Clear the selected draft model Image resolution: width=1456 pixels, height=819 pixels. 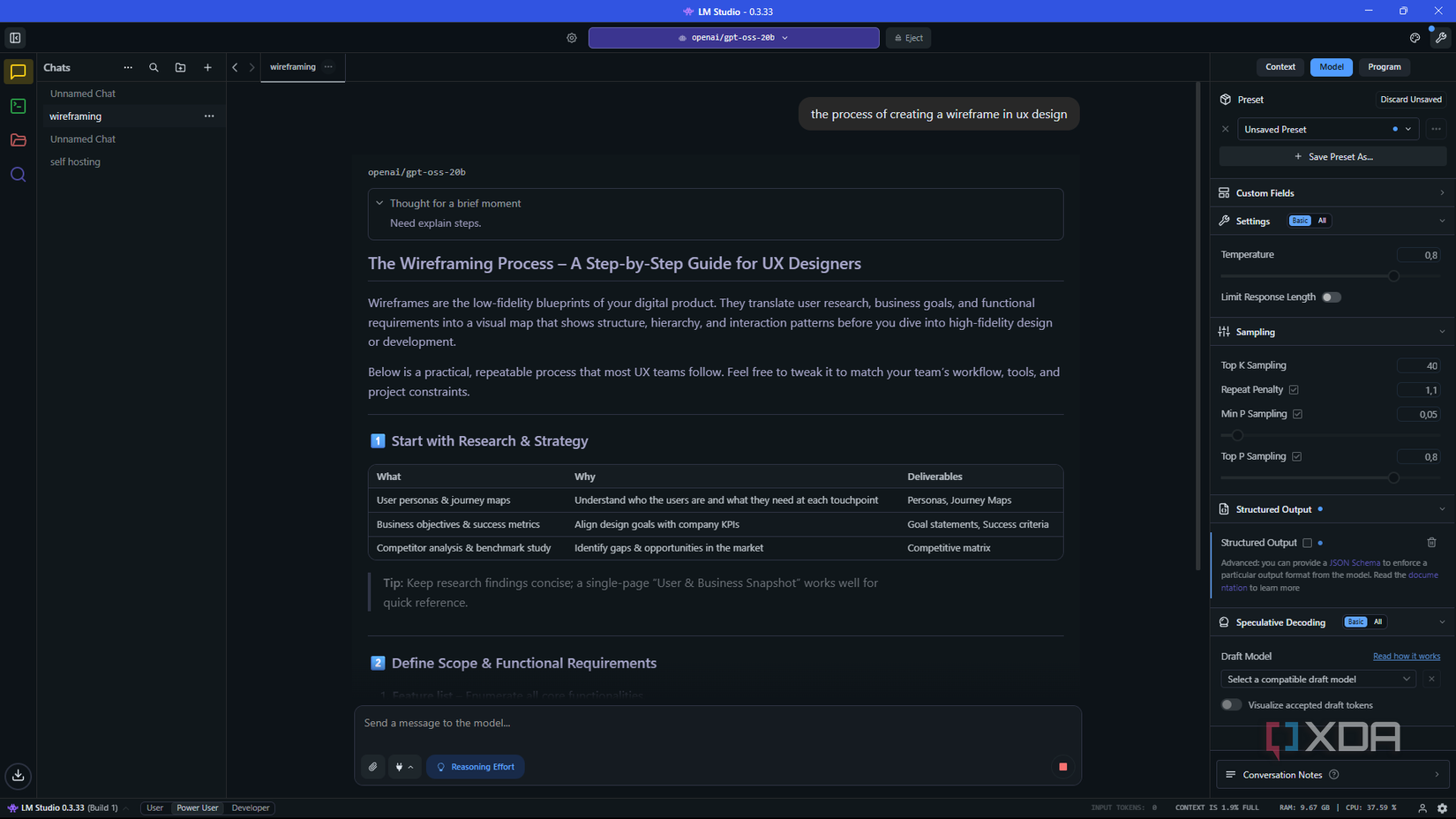(x=1431, y=680)
